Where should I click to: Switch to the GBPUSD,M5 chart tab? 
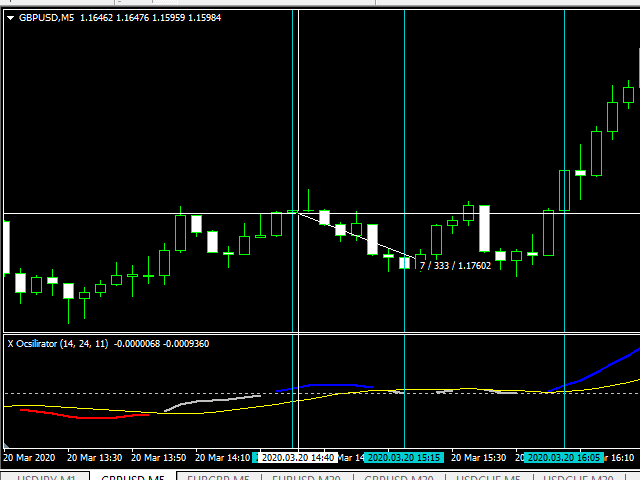133,477
